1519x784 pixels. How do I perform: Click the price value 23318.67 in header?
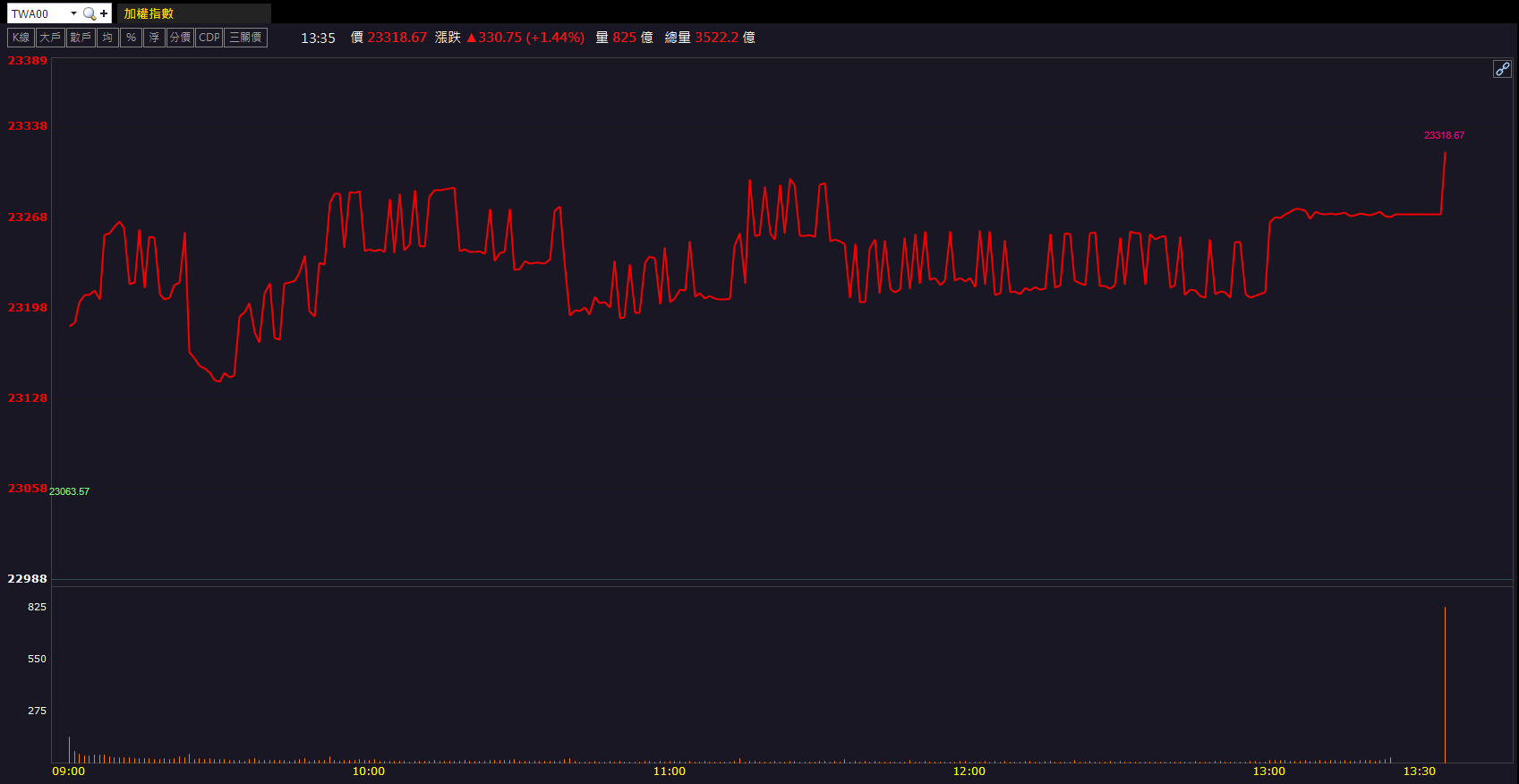pyautogui.click(x=397, y=38)
